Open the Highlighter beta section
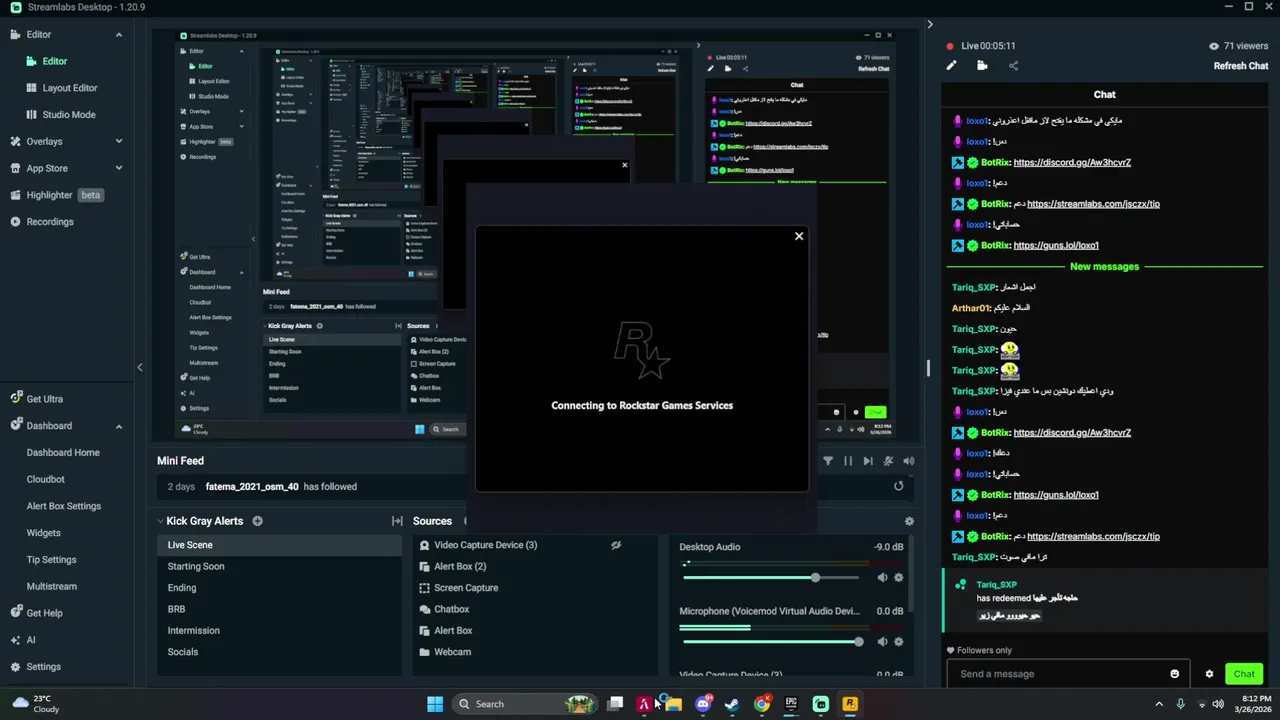This screenshot has height=720, width=1280. pos(57,195)
